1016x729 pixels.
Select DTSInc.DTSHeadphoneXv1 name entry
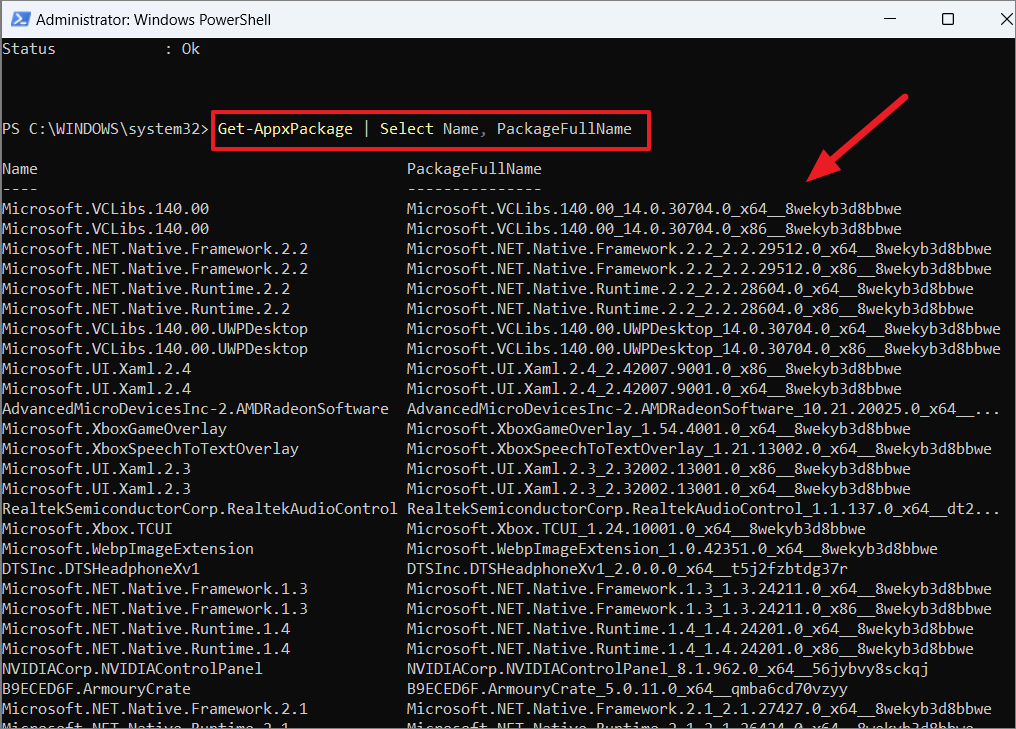101,569
